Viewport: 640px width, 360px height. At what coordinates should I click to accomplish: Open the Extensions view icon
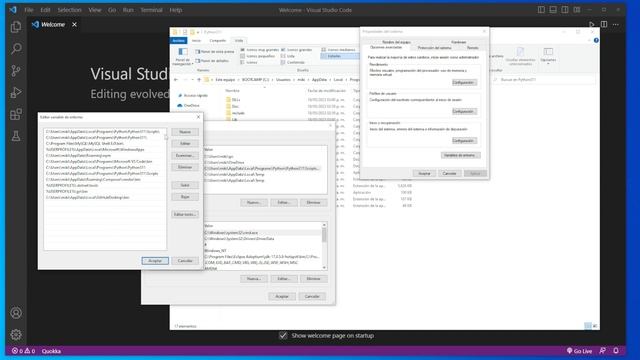coord(16,114)
